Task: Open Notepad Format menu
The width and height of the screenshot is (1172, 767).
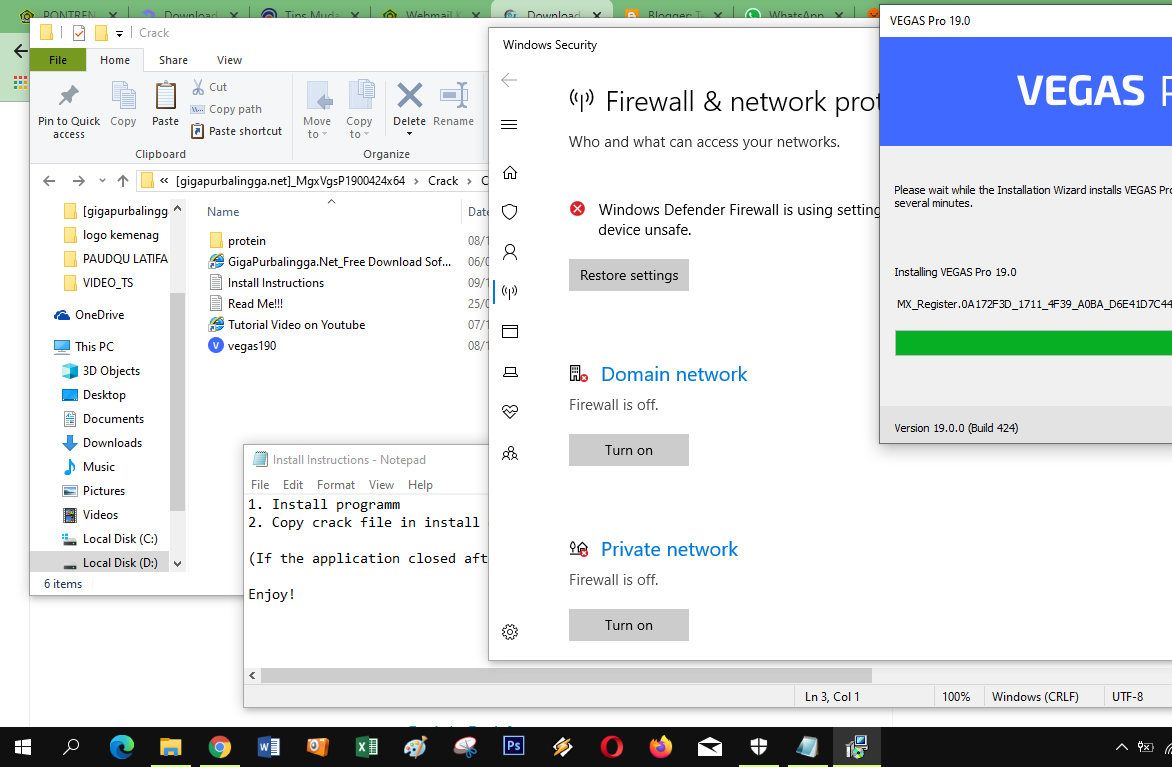Action: point(336,484)
